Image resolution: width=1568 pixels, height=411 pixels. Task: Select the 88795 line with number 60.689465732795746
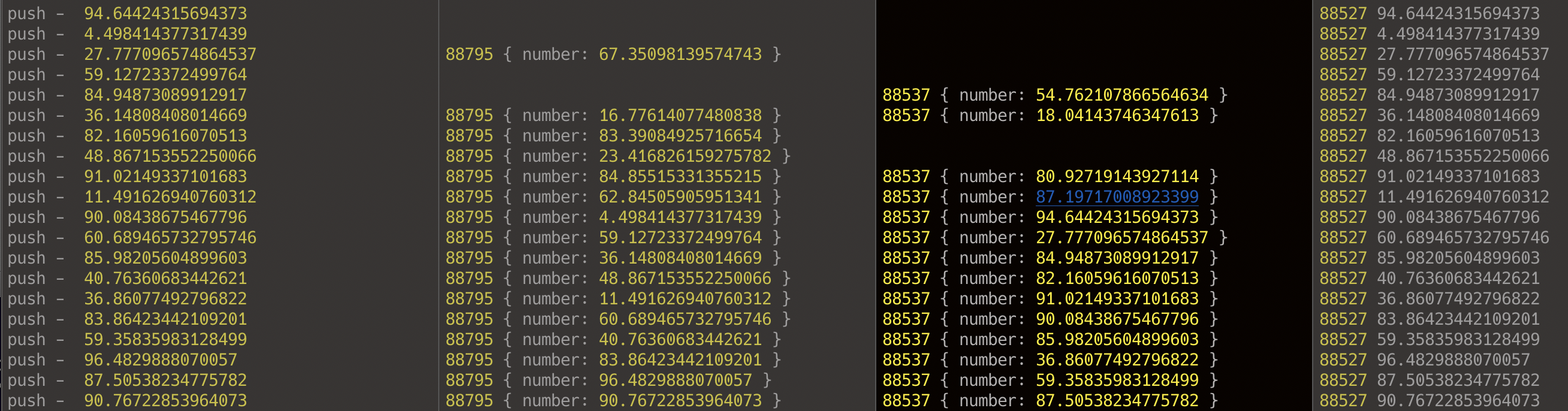[x=619, y=319]
